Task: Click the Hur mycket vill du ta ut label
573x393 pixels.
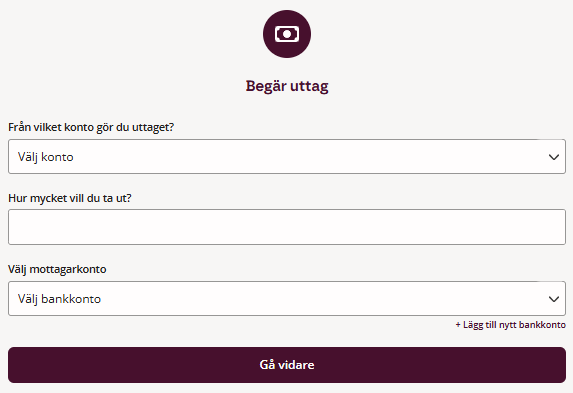Action: click(x=70, y=198)
